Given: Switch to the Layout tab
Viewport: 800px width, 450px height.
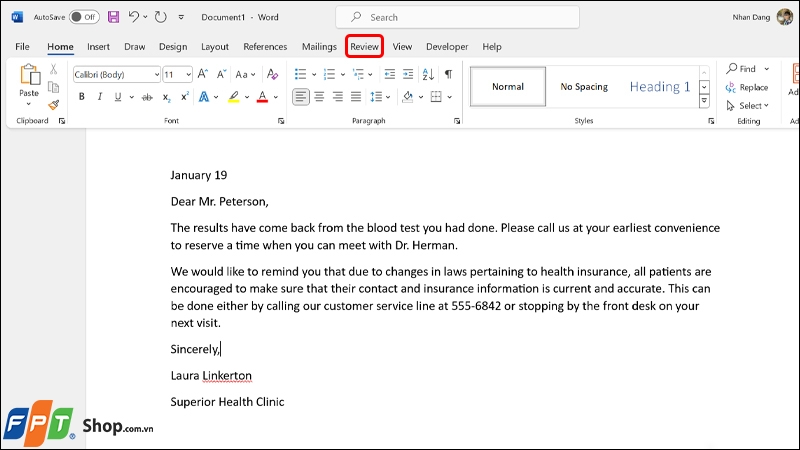Looking at the screenshot, I should 215,46.
